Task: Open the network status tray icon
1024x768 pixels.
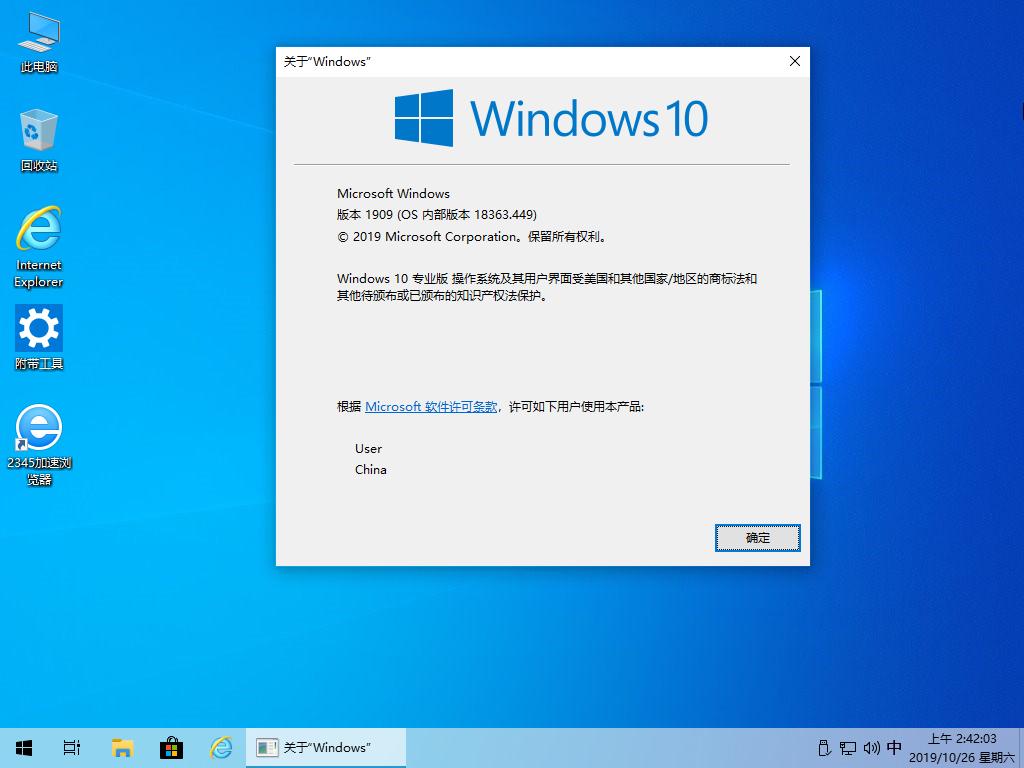Action: [848, 748]
